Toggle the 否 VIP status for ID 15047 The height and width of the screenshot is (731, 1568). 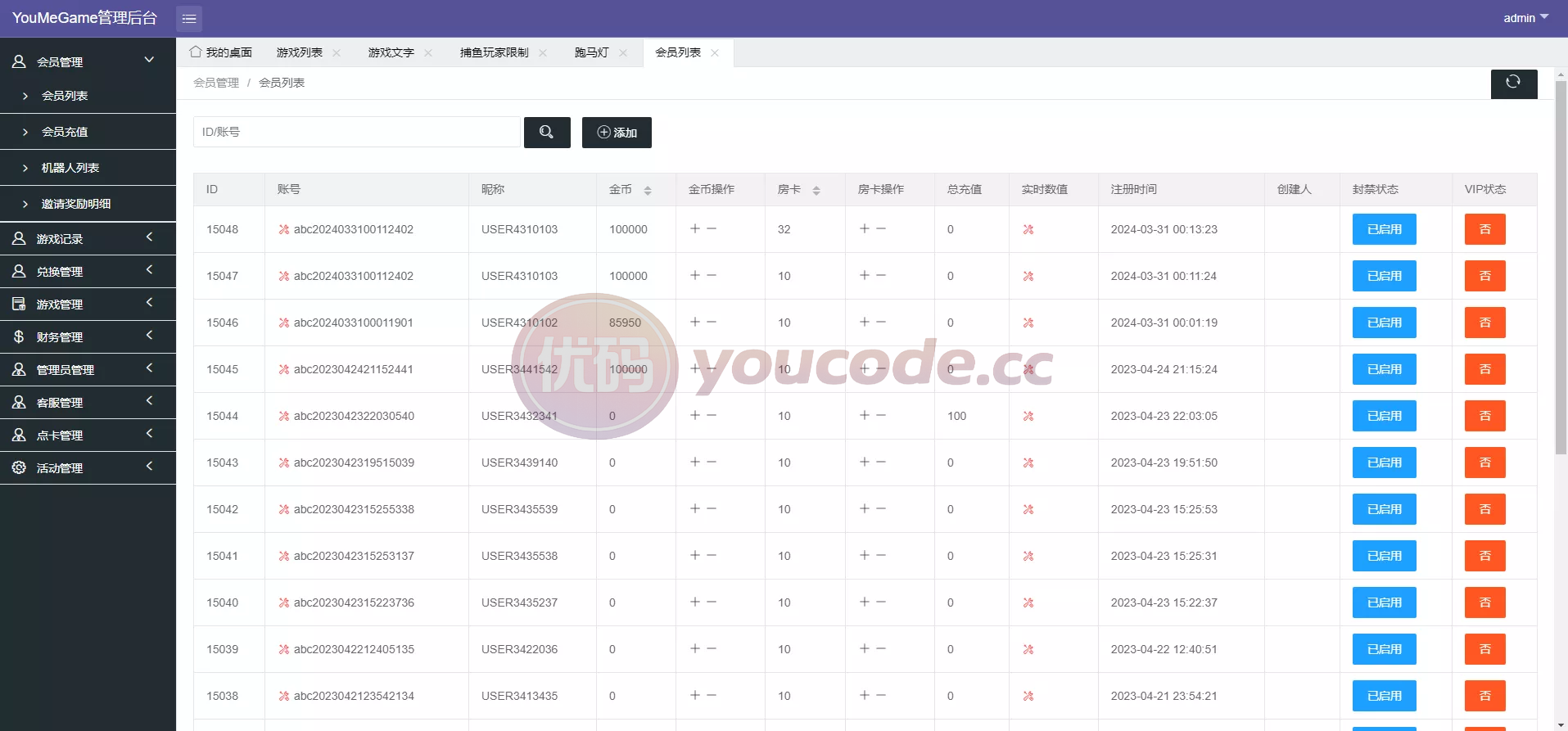[x=1485, y=276]
